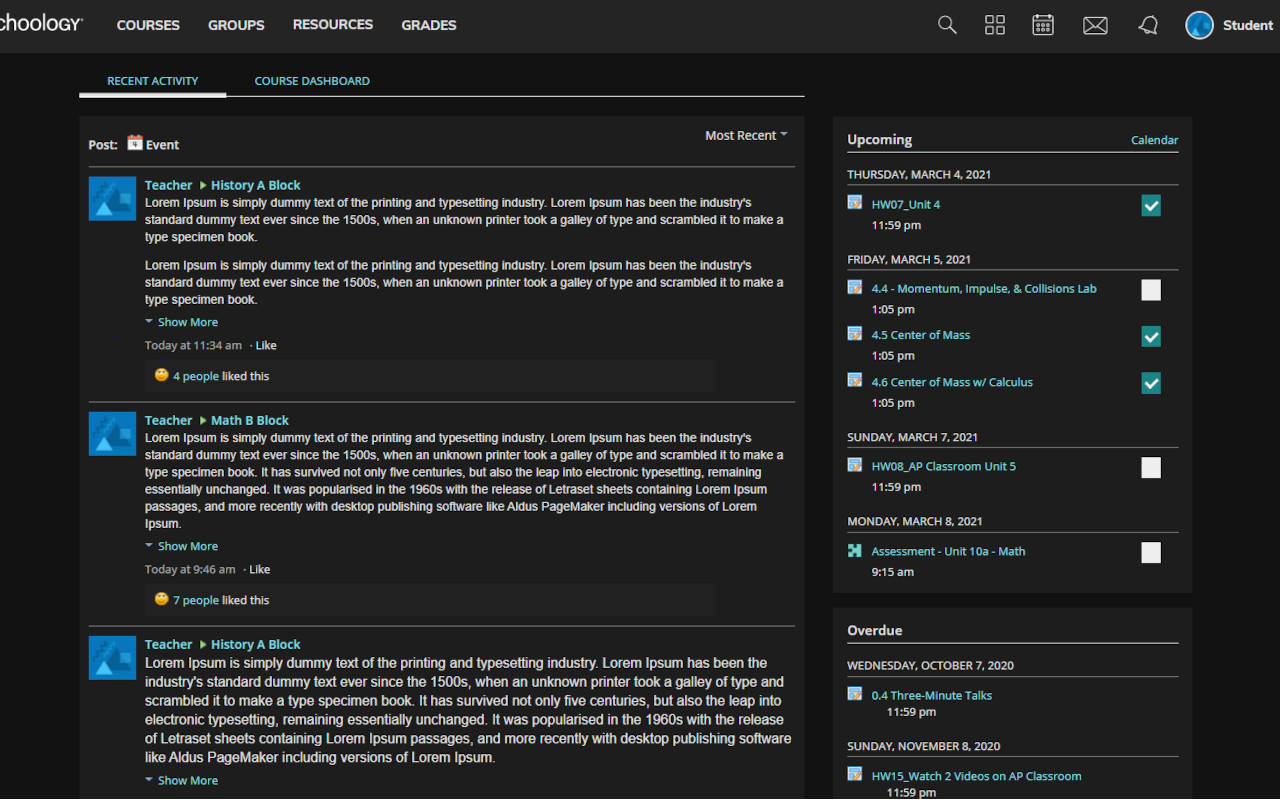The width and height of the screenshot is (1280, 800).
Task: Open the calendar icon in top navigation
Action: pos(1042,25)
